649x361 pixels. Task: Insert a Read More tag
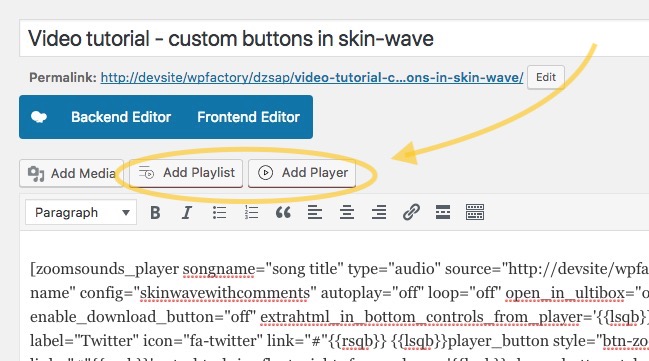[x=443, y=213]
